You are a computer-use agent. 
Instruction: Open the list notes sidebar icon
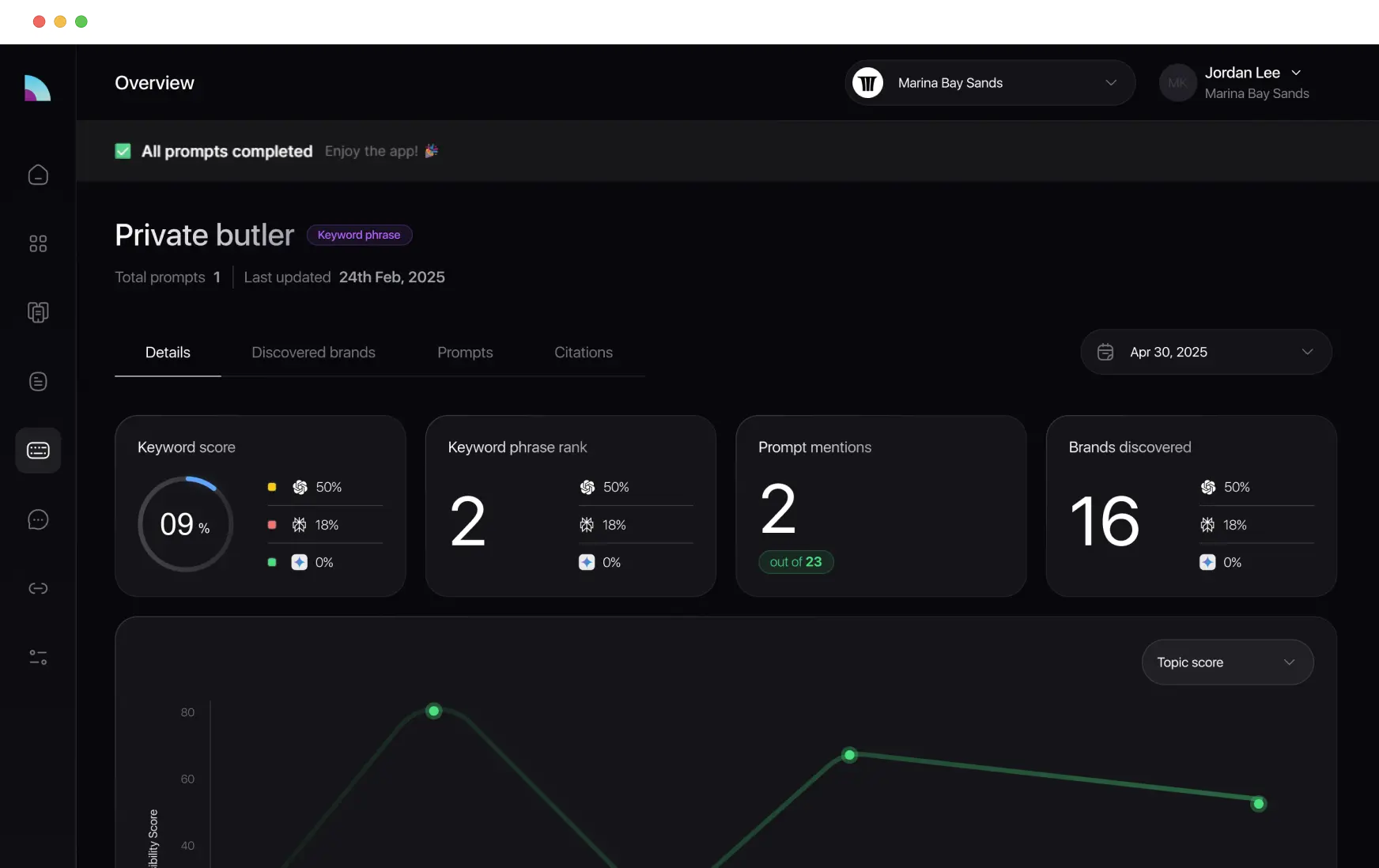[38, 382]
